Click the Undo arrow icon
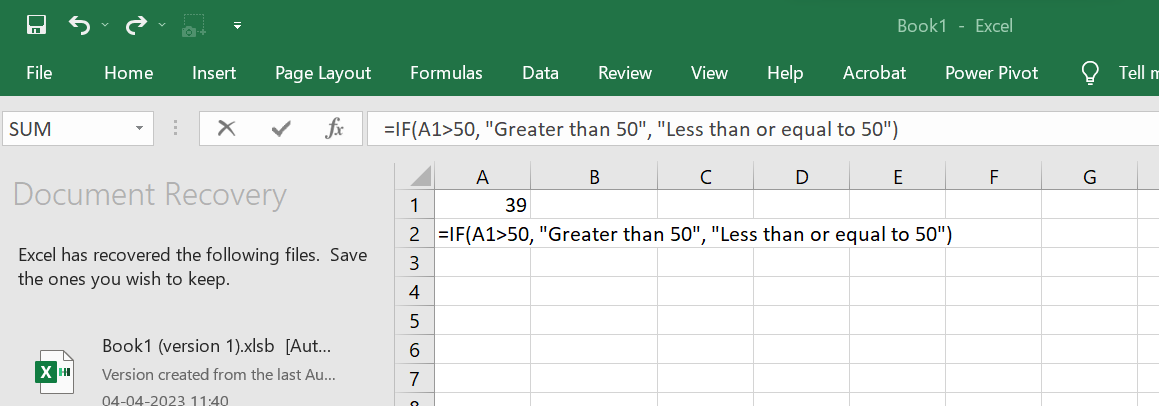This screenshot has width=1159, height=406. [79, 26]
